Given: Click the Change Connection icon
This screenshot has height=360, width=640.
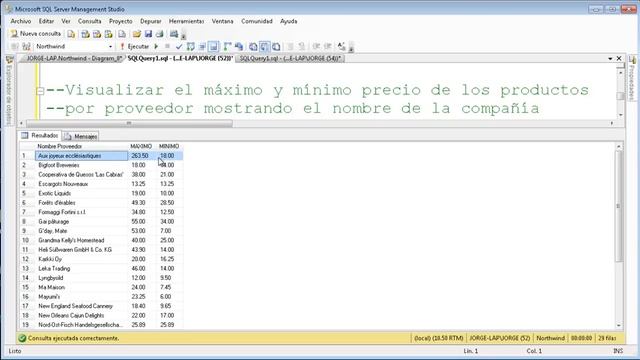Looking at the screenshot, I should tap(26, 47).
